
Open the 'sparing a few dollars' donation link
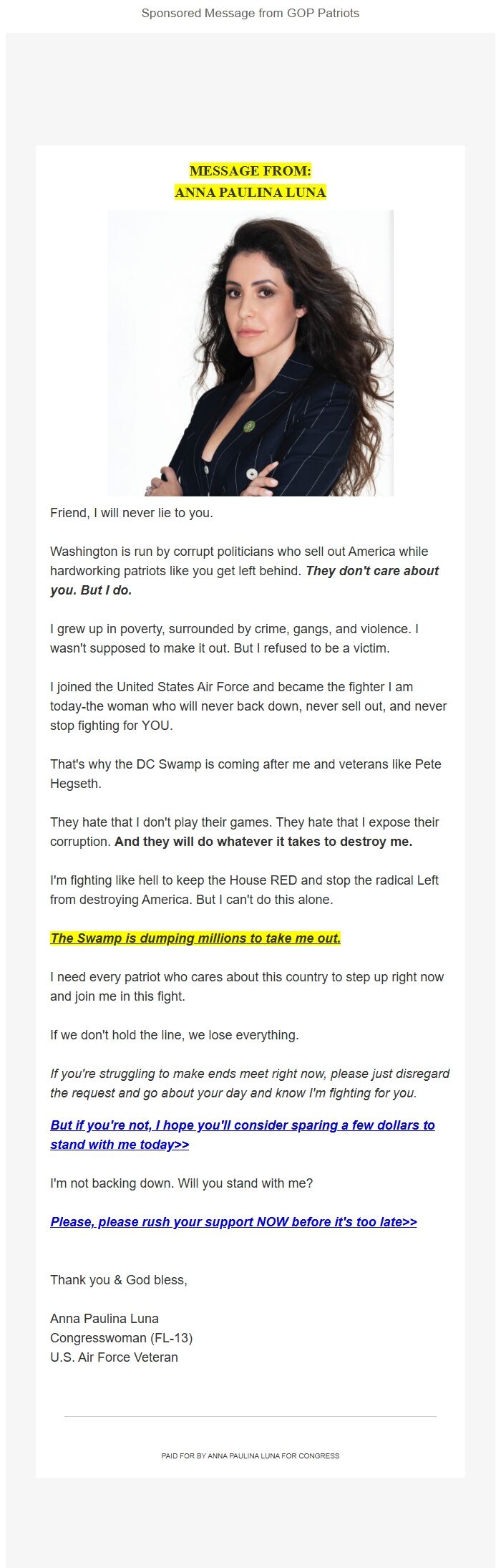(243, 1135)
